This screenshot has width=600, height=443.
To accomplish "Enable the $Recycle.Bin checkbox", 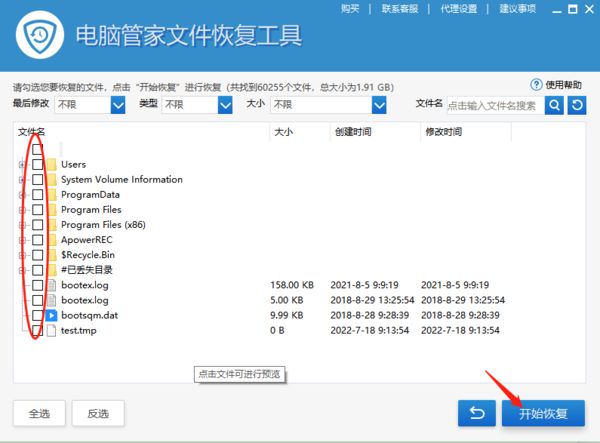I will coord(37,255).
